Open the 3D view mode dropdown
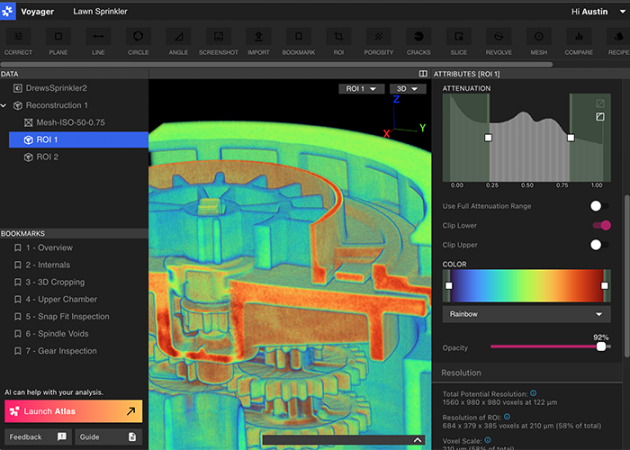This screenshot has width=630, height=450. [x=408, y=89]
